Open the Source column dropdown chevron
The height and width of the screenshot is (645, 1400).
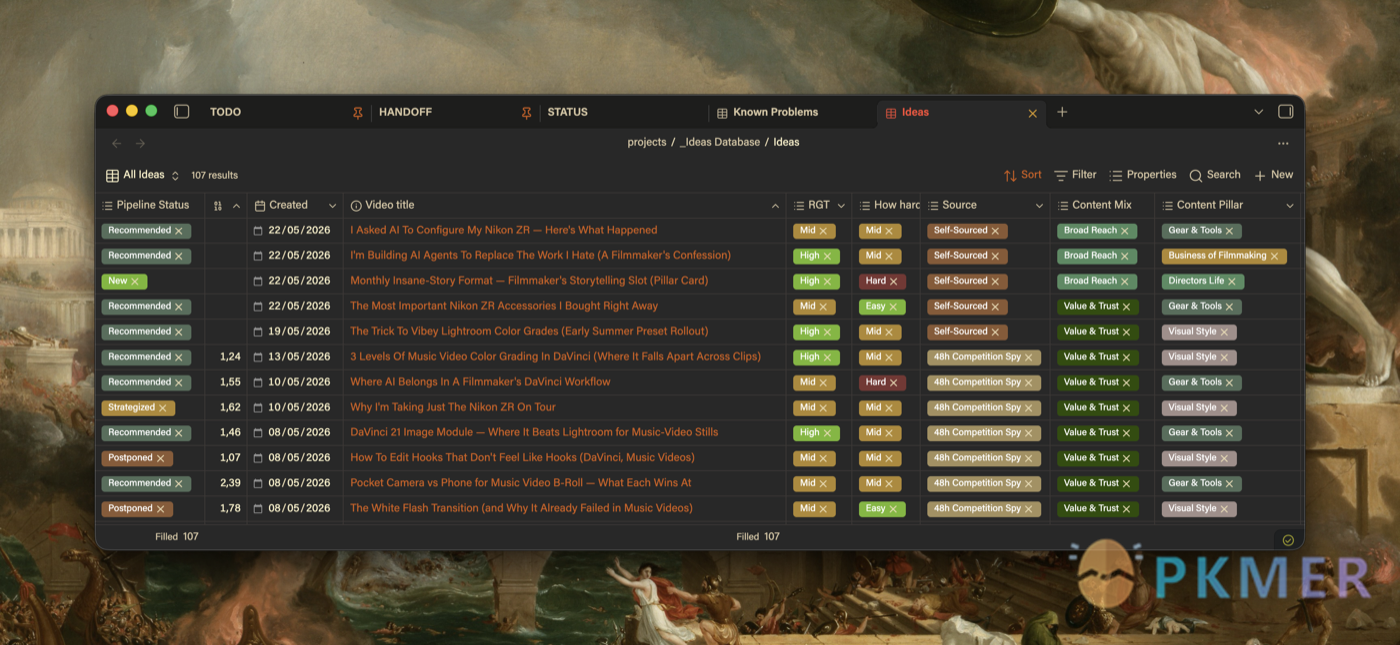click(x=1038, y=206)
